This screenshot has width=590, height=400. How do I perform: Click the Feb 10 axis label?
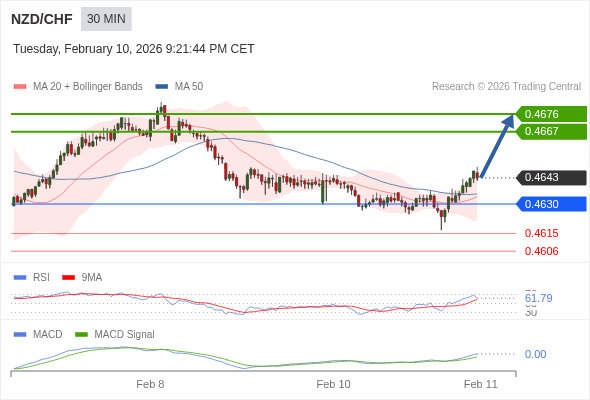333,384
